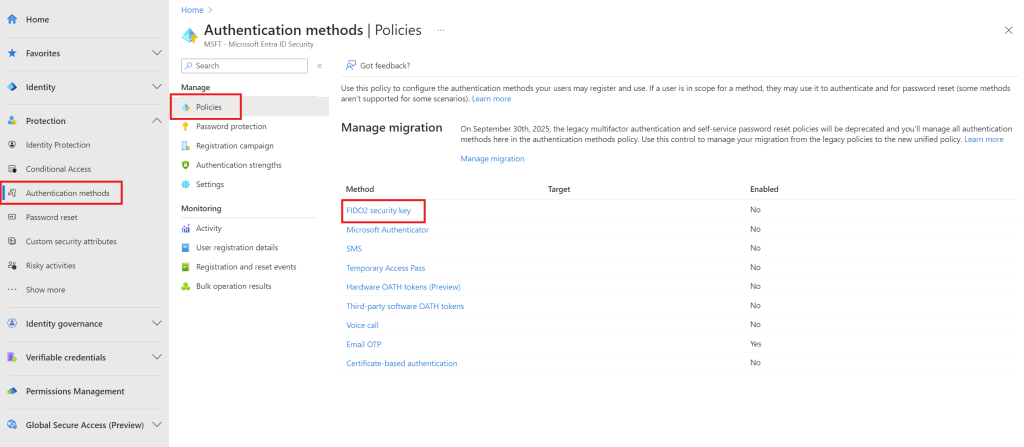Viewport: 1024px width, 447px height.
Task: Click the Registration campaign icon
Action: tap(186, 146)
